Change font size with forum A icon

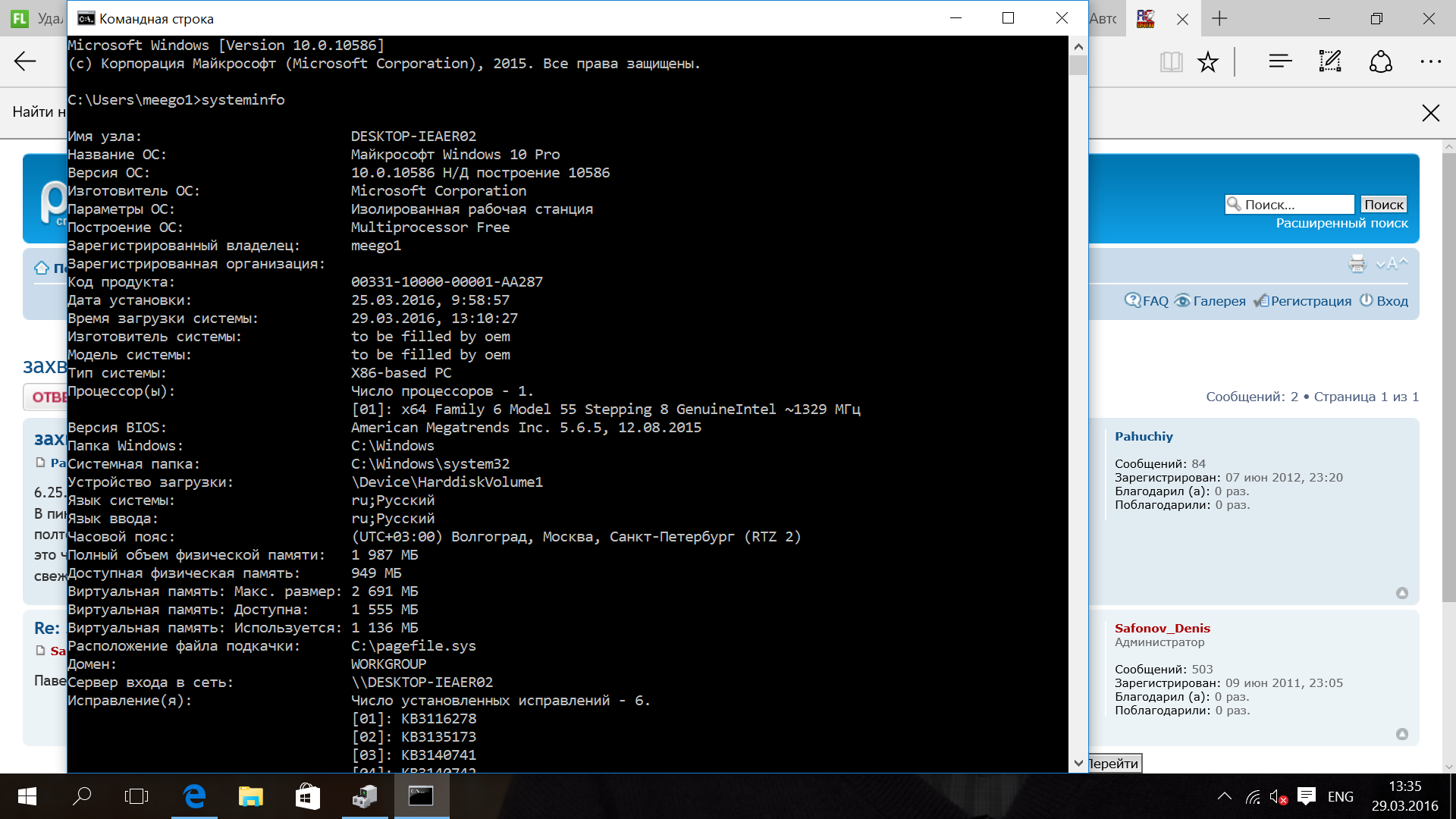(x=1392, y=264)
